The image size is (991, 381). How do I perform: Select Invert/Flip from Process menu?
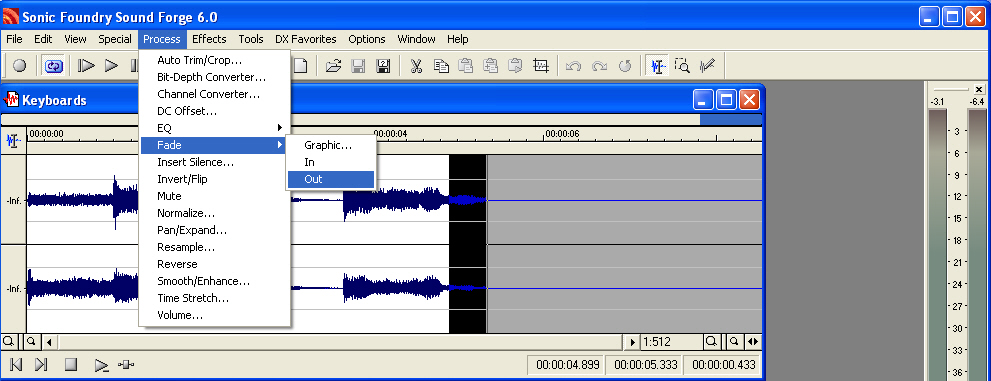(214, 179)
